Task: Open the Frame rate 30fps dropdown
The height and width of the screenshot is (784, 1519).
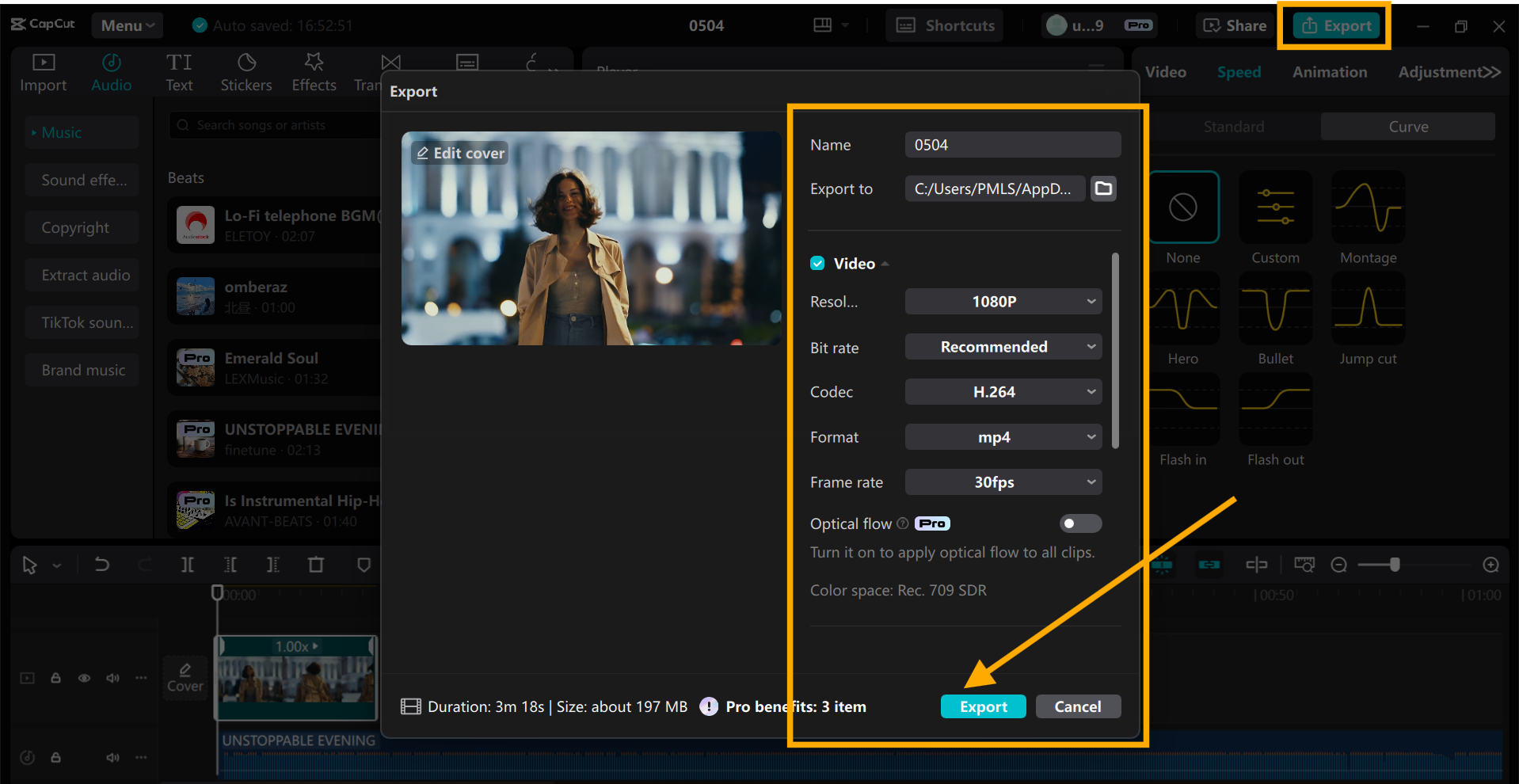Action: 1003,482
